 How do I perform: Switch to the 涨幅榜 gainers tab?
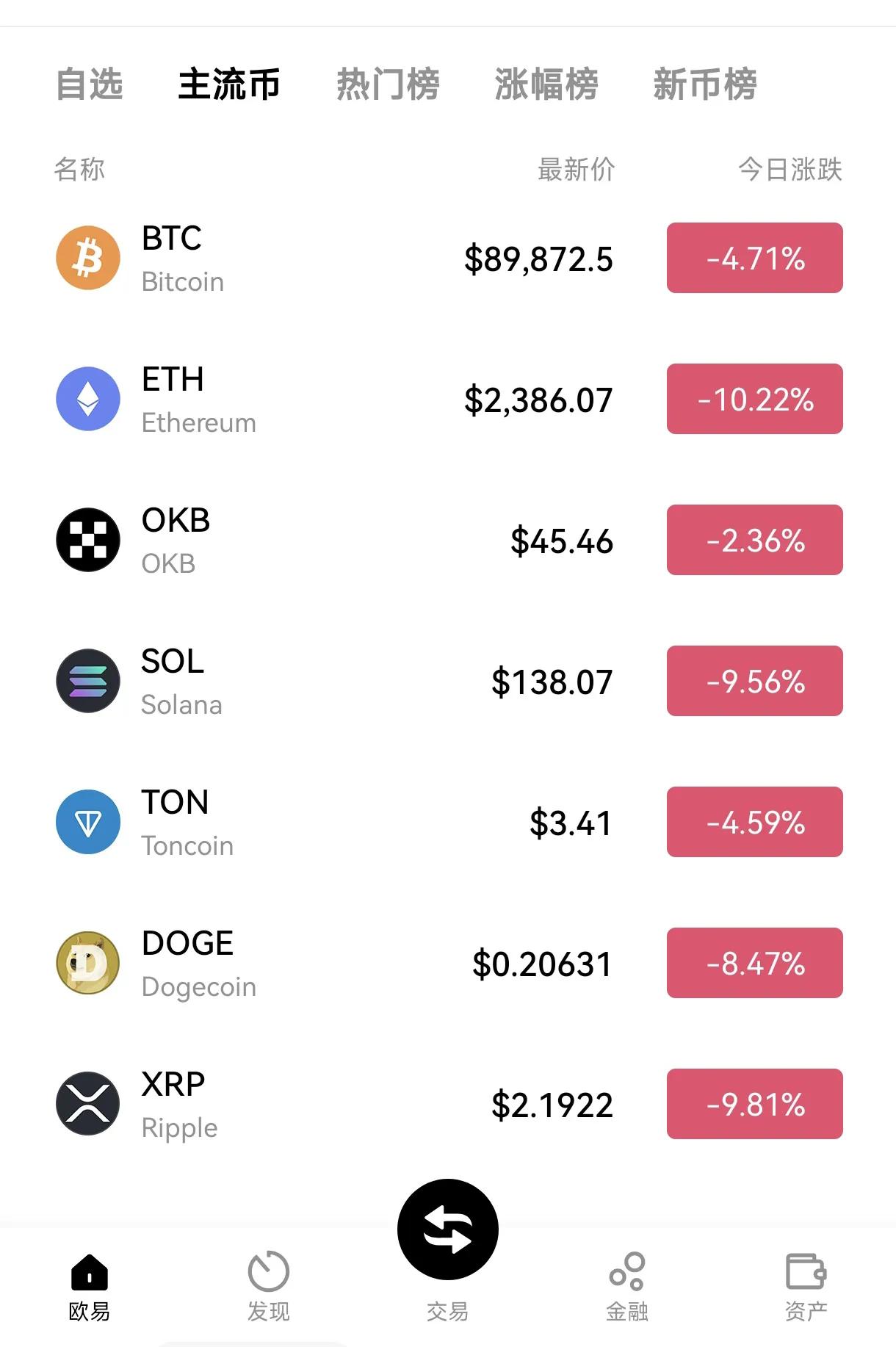tap(546, 84)
